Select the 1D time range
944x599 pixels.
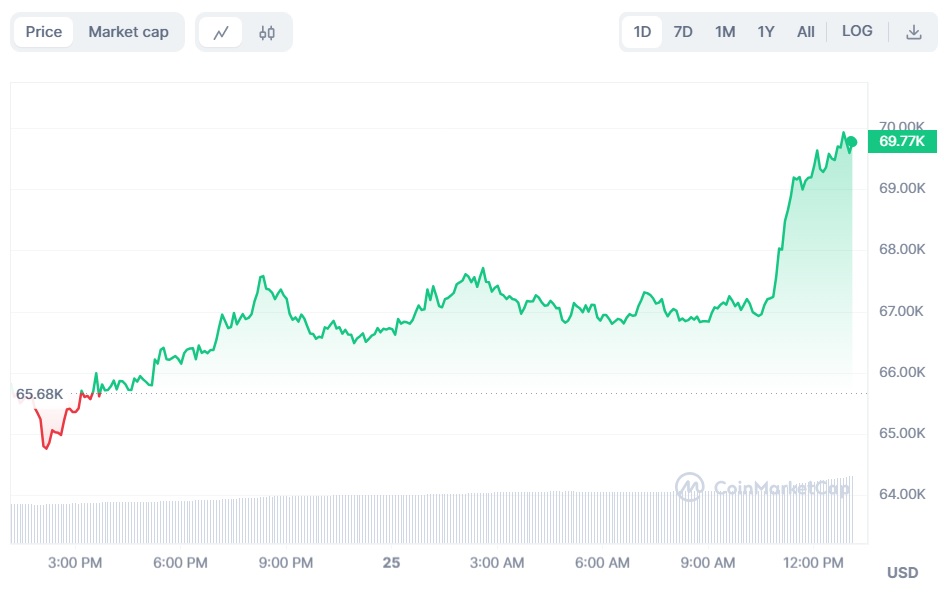[642, 32]
